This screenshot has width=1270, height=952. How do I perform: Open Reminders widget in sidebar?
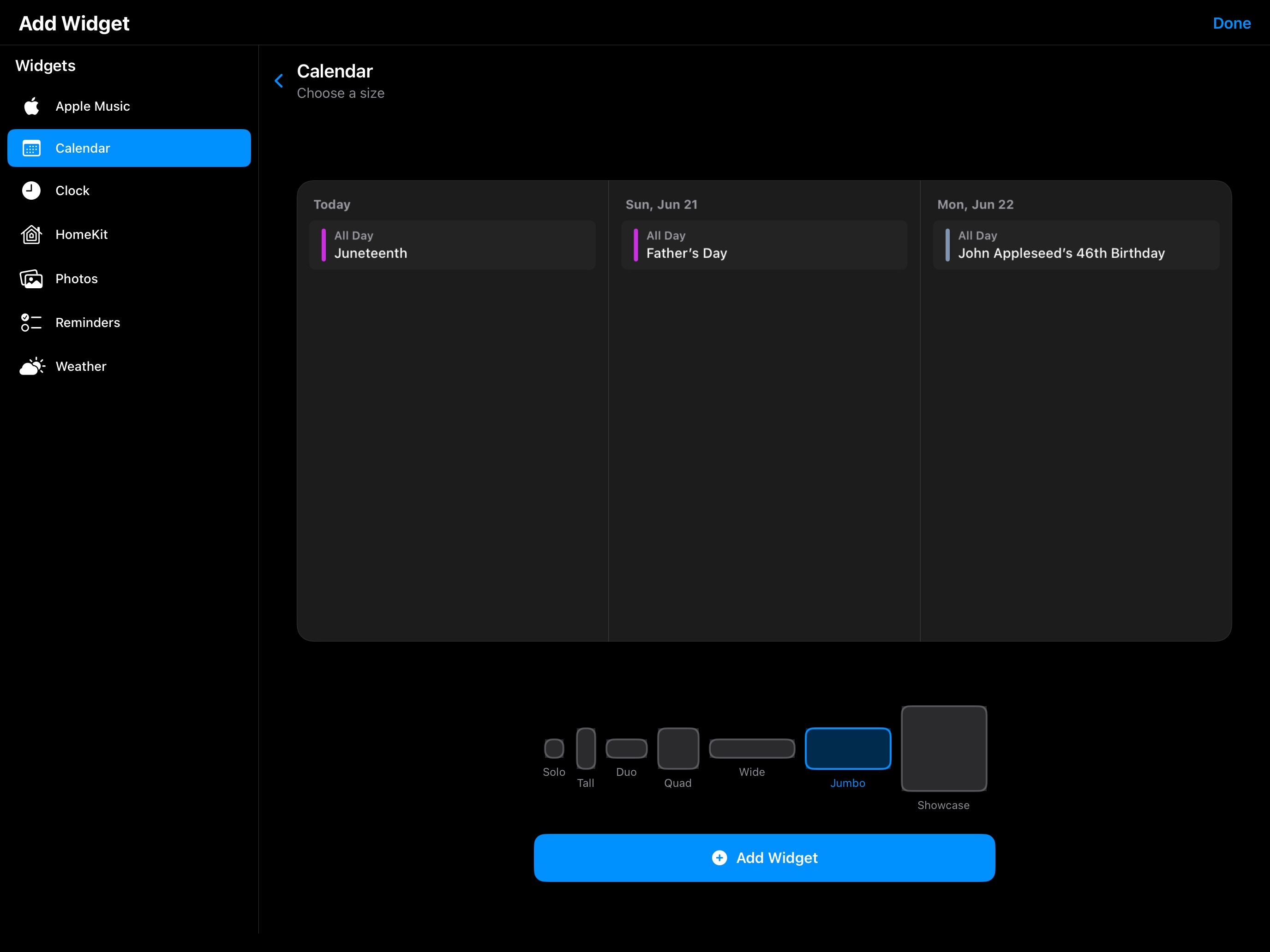129,322
